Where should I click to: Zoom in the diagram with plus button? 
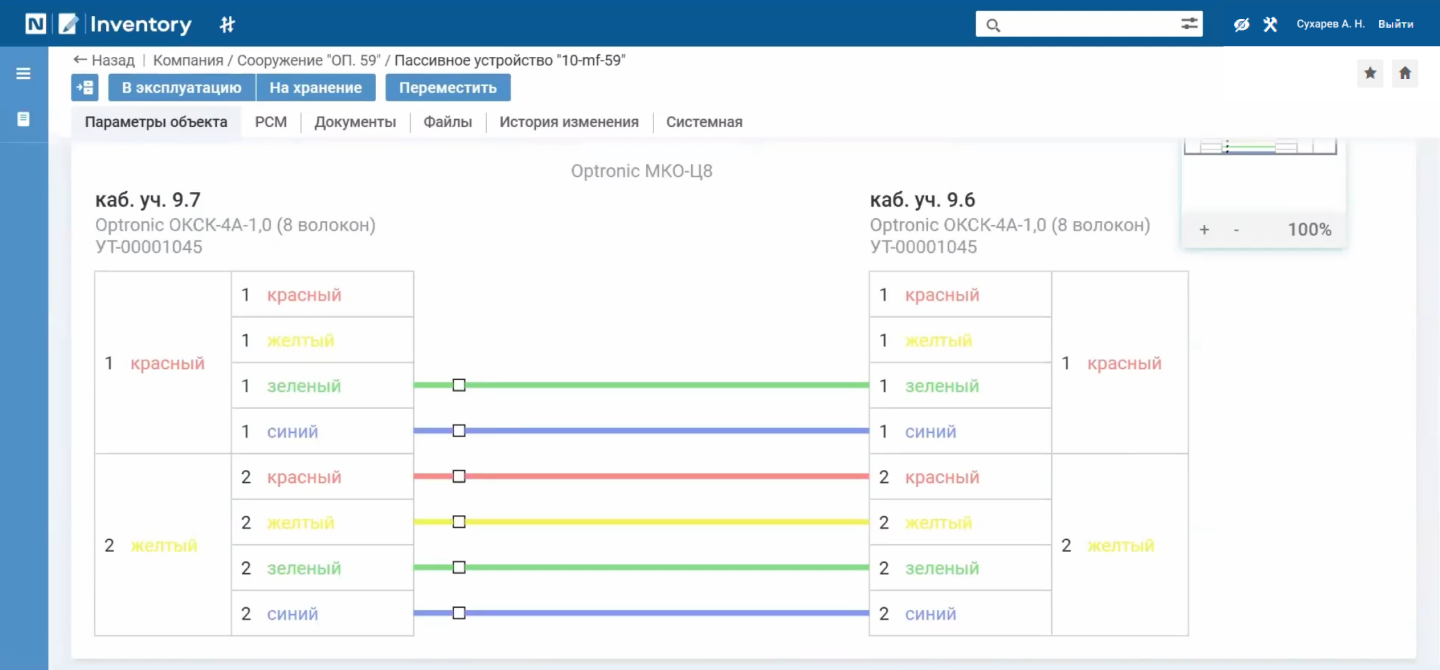[x=1204, y=230]
